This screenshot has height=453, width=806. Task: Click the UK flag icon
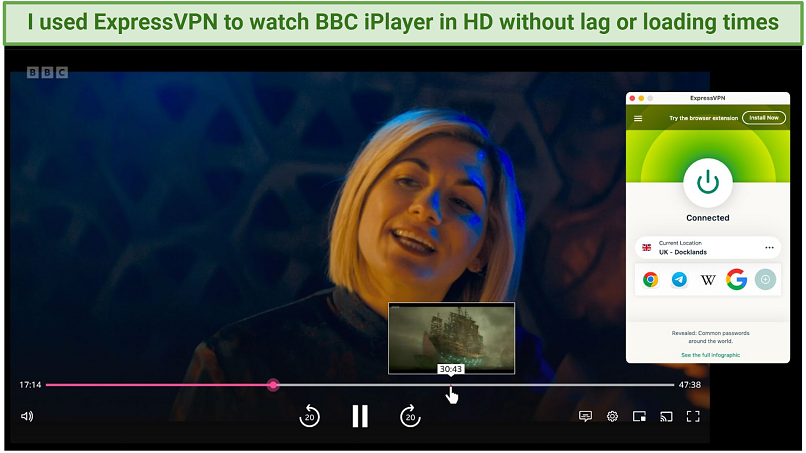click(647, 247)
